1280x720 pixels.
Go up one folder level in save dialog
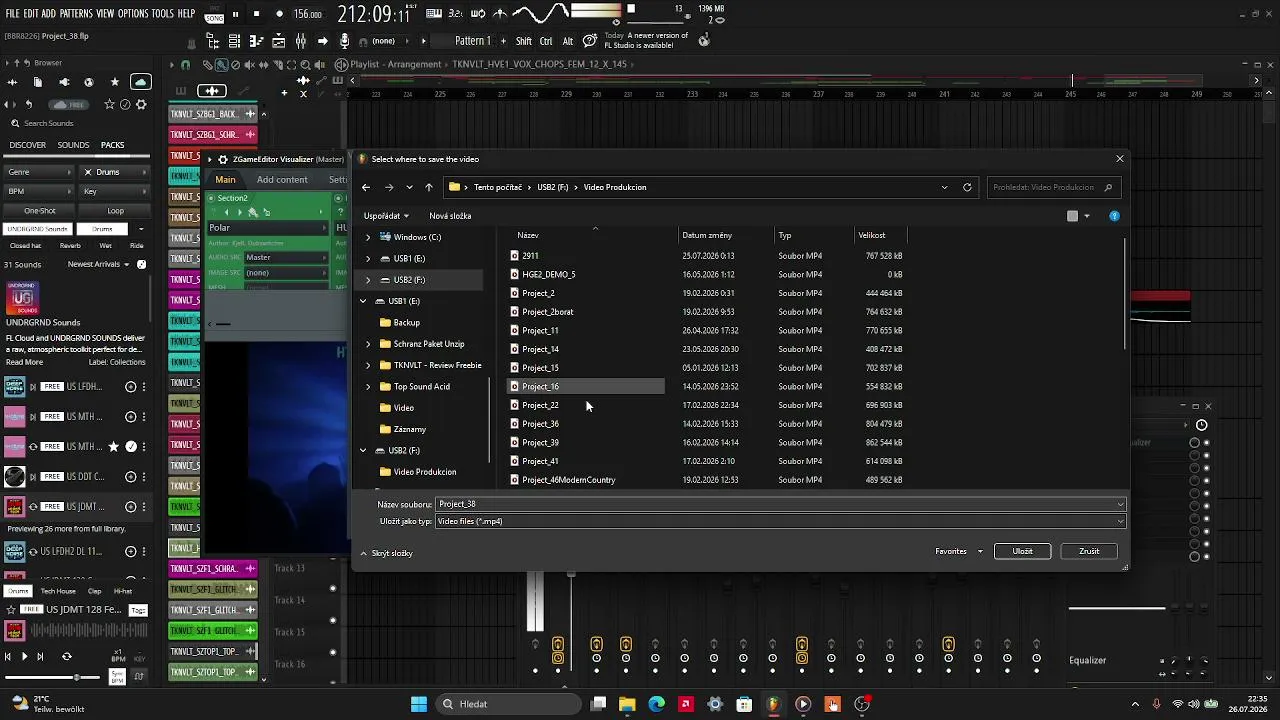[x=429, y=187]
